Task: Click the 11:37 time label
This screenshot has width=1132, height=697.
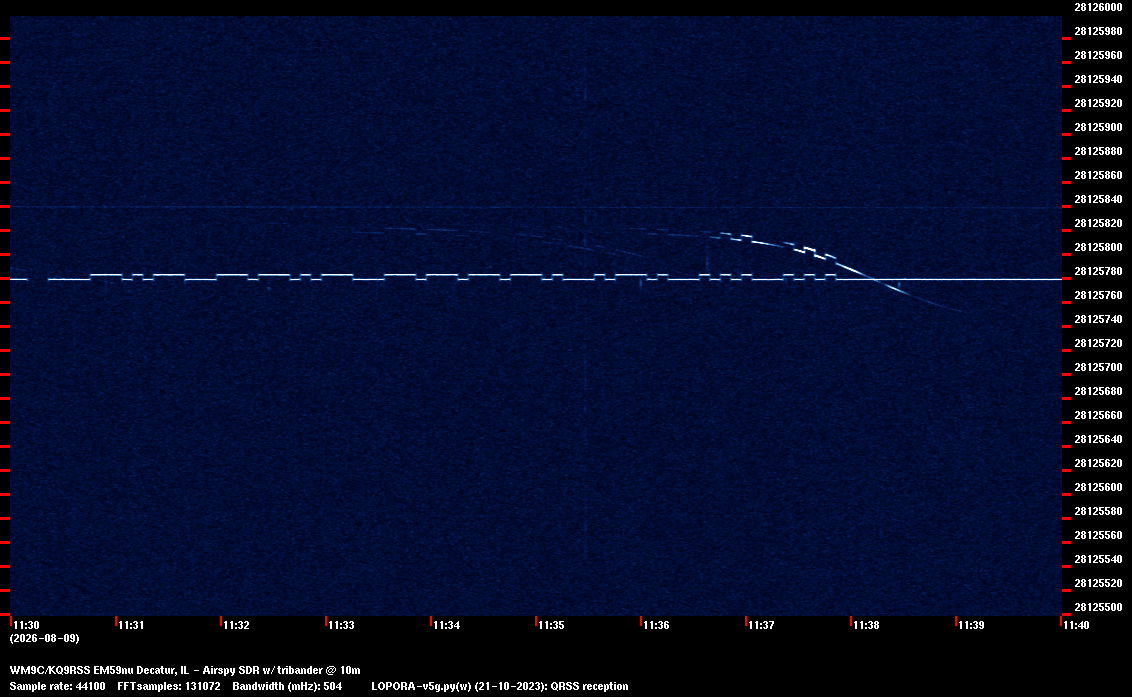Action: tap(761, 625)
